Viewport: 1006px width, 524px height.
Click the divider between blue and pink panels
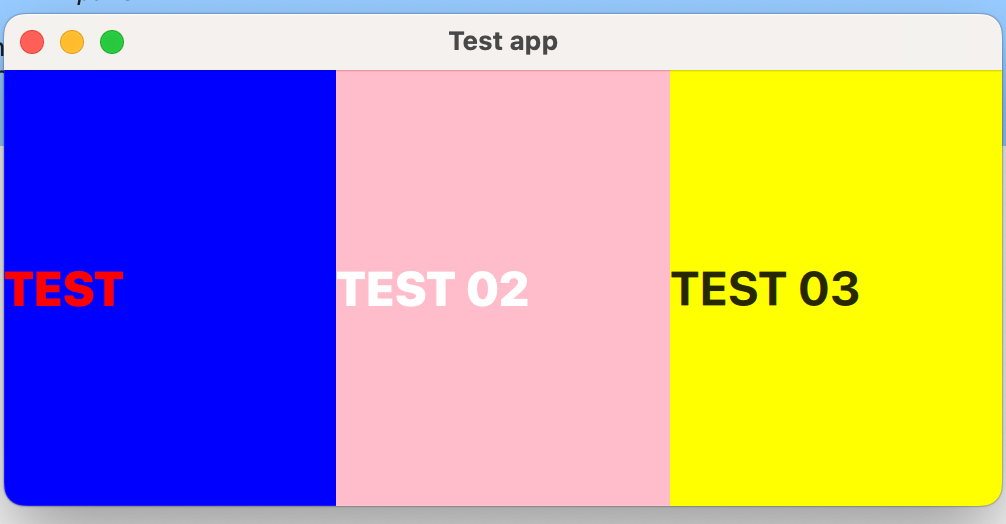coord(336,288)
